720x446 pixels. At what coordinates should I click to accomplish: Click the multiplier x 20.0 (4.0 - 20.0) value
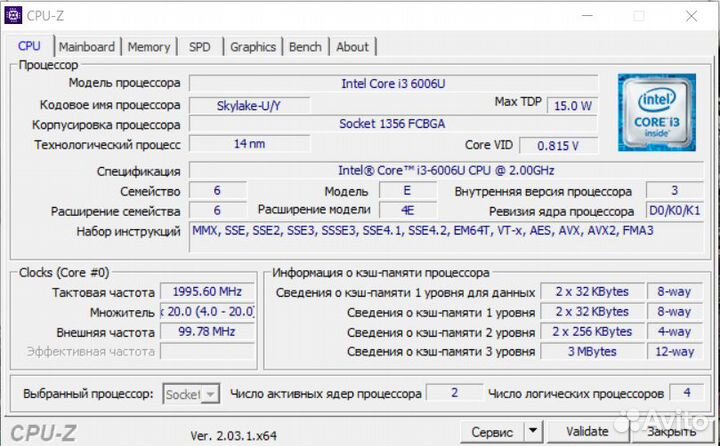click(207, 311)
